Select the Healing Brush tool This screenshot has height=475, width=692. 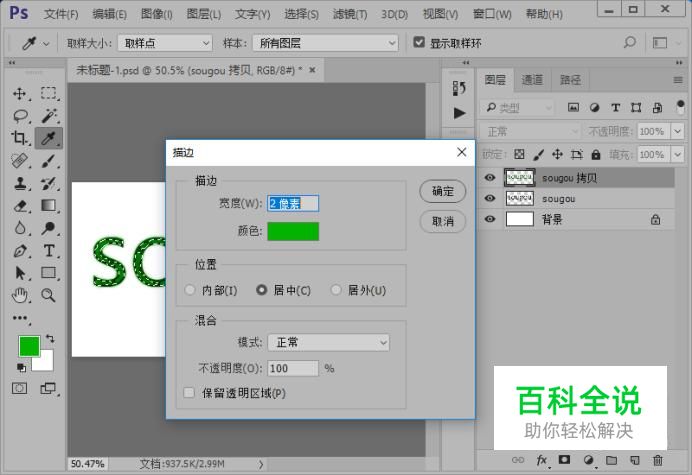click(19, 161)
